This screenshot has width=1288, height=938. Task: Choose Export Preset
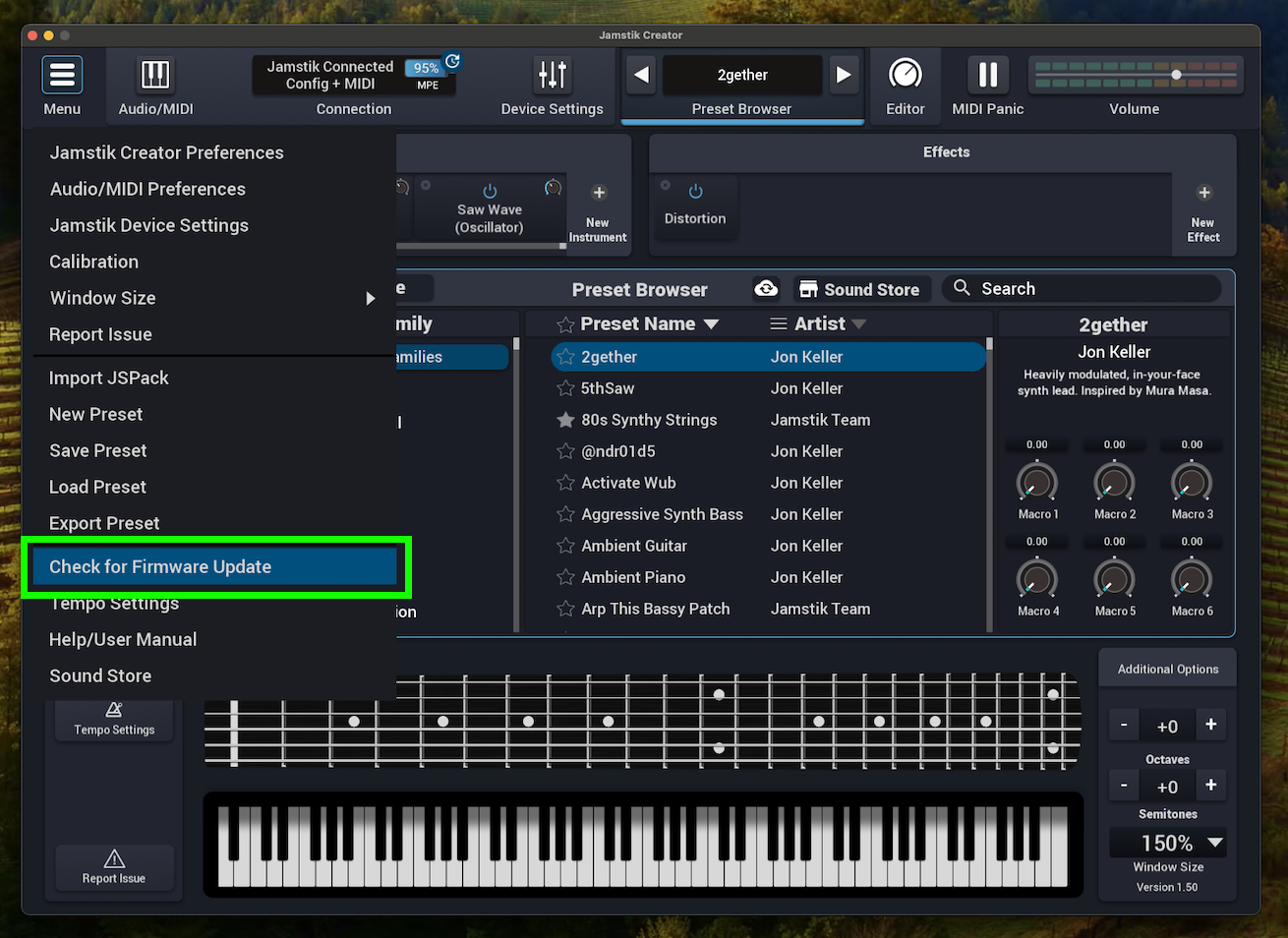pos(104,523)
